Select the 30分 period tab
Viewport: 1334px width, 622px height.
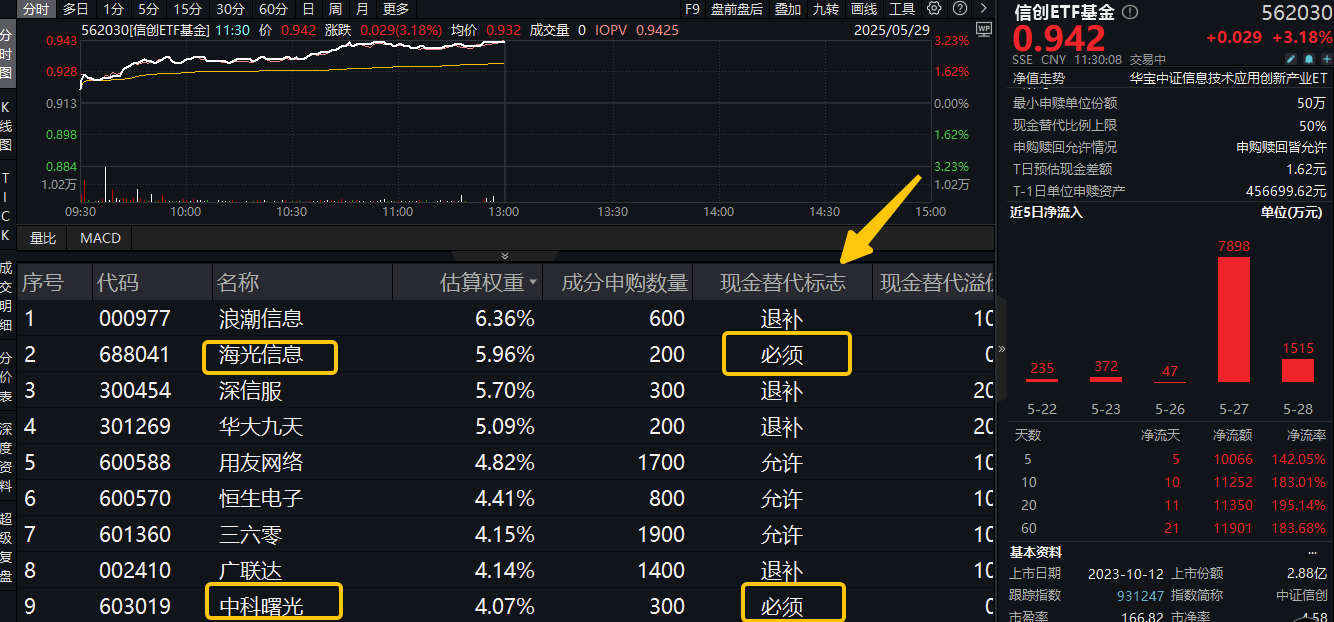tap(230, 9)
